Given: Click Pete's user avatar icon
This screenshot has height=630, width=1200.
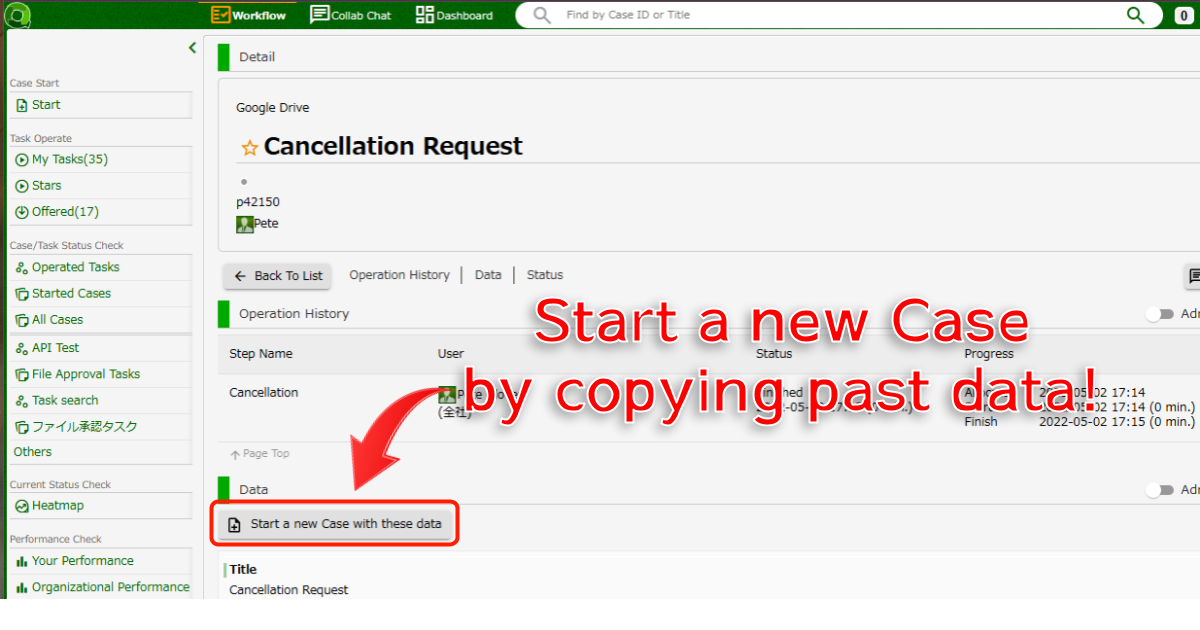Looking at the screenshot, I should (245, 224).
